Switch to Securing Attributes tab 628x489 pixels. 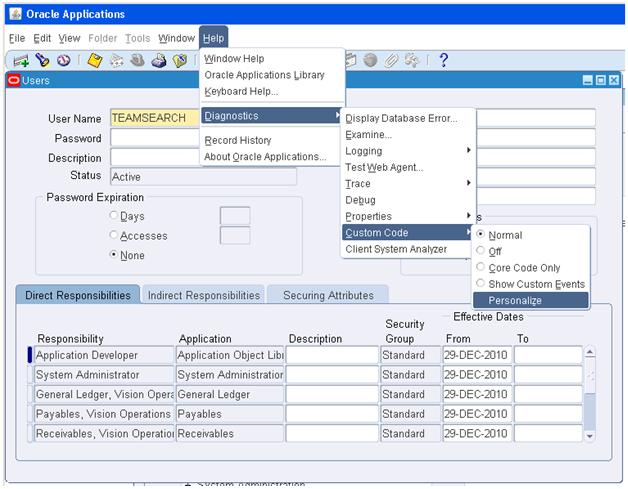pos(328,295)
